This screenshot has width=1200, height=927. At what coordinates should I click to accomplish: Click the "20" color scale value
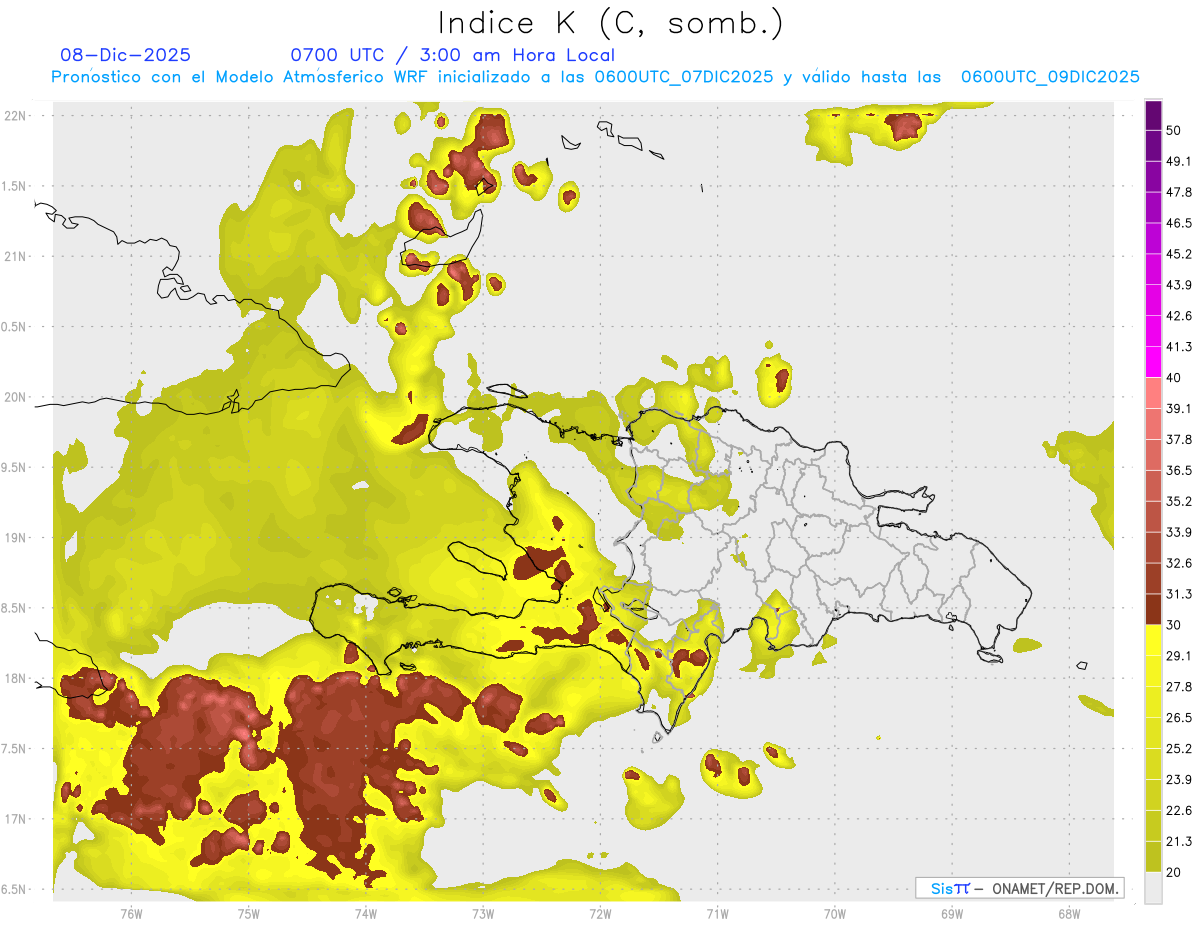[x=1175, y=872]
